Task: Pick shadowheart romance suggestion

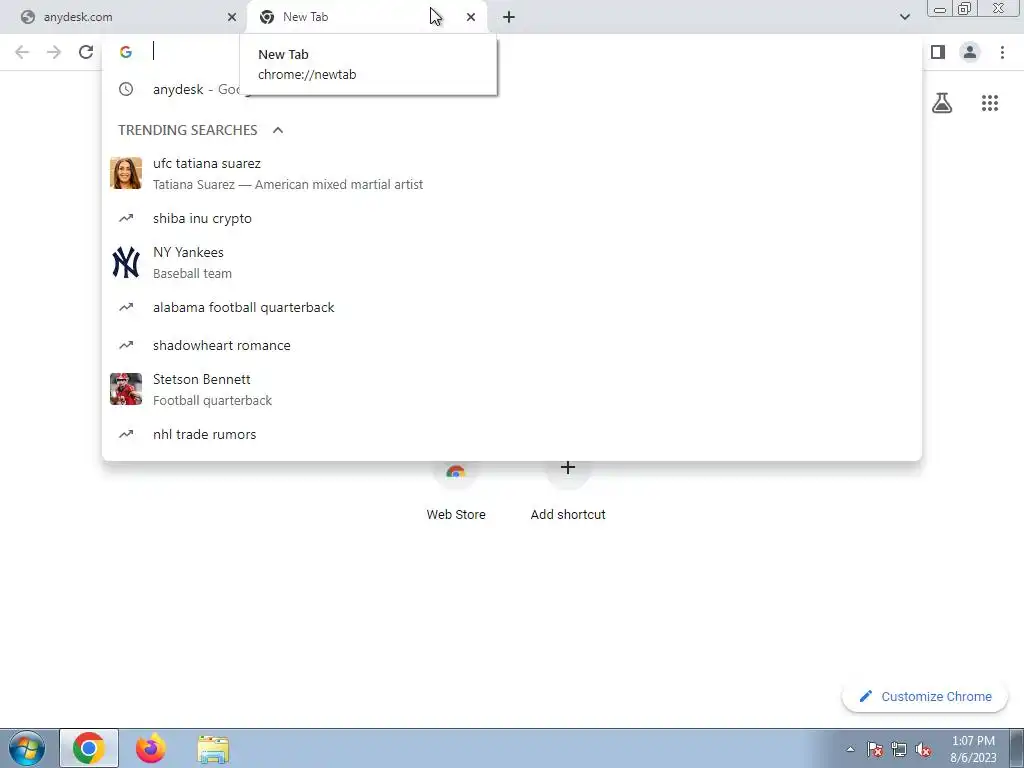Action: (x=512, y=345)
